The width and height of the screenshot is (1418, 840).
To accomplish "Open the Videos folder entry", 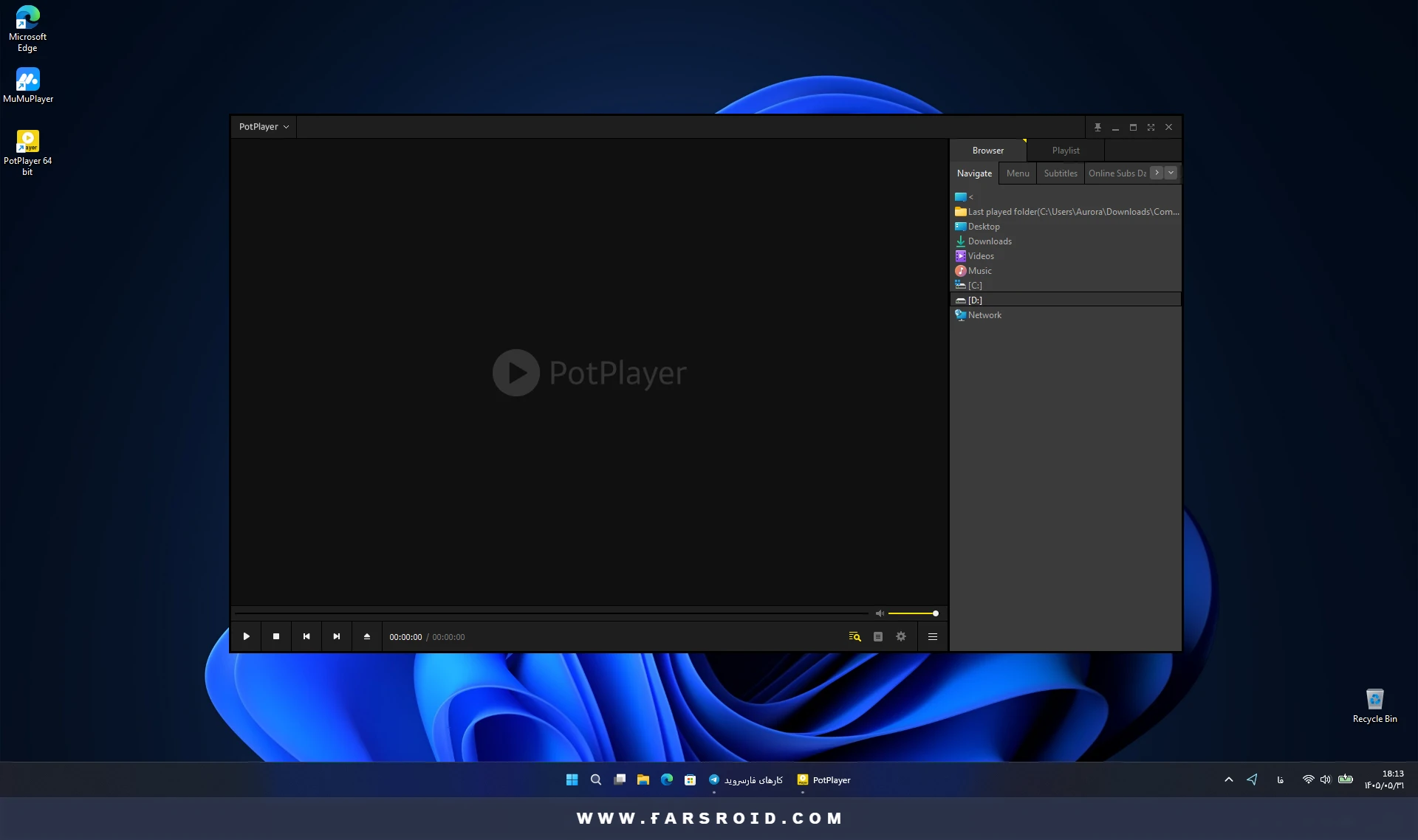I will point(981,256).
